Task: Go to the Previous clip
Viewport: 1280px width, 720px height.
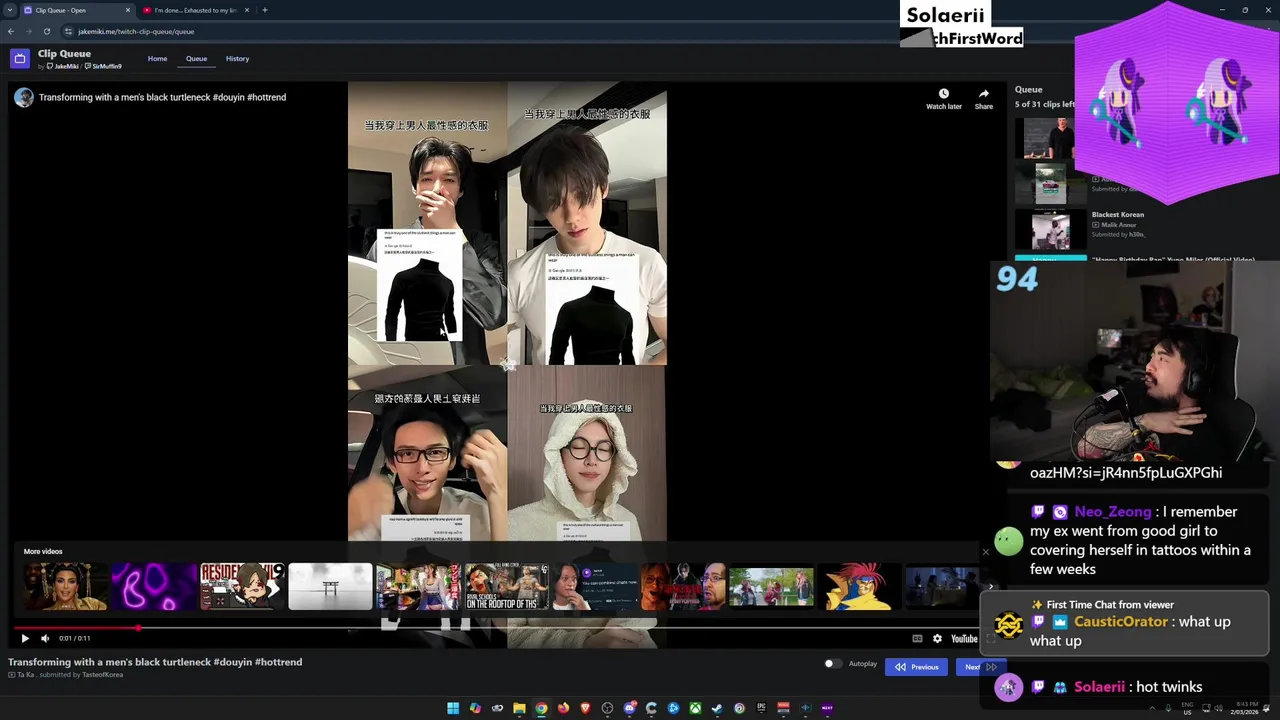Action: tap(916, 667)
